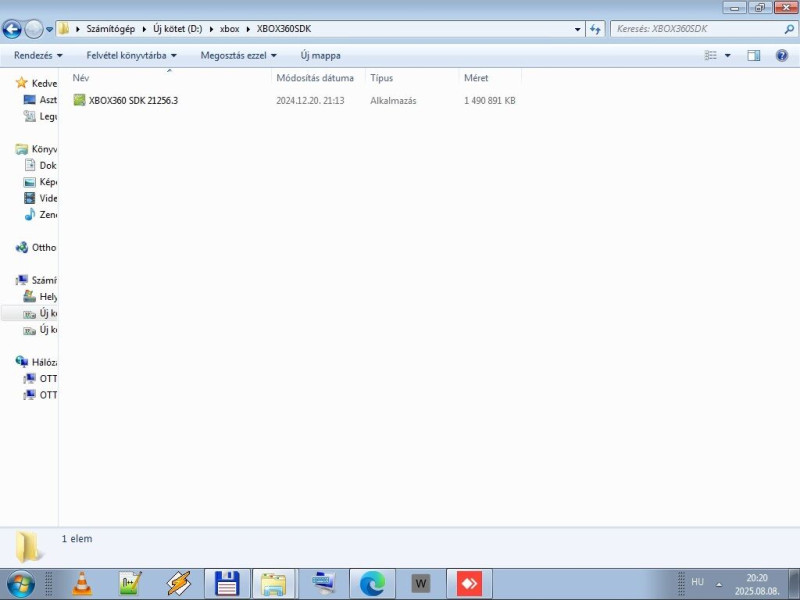Open the Rendezés menu
Image resolution: width=800 pixels, height=600 pixels.
click(38, 55)
